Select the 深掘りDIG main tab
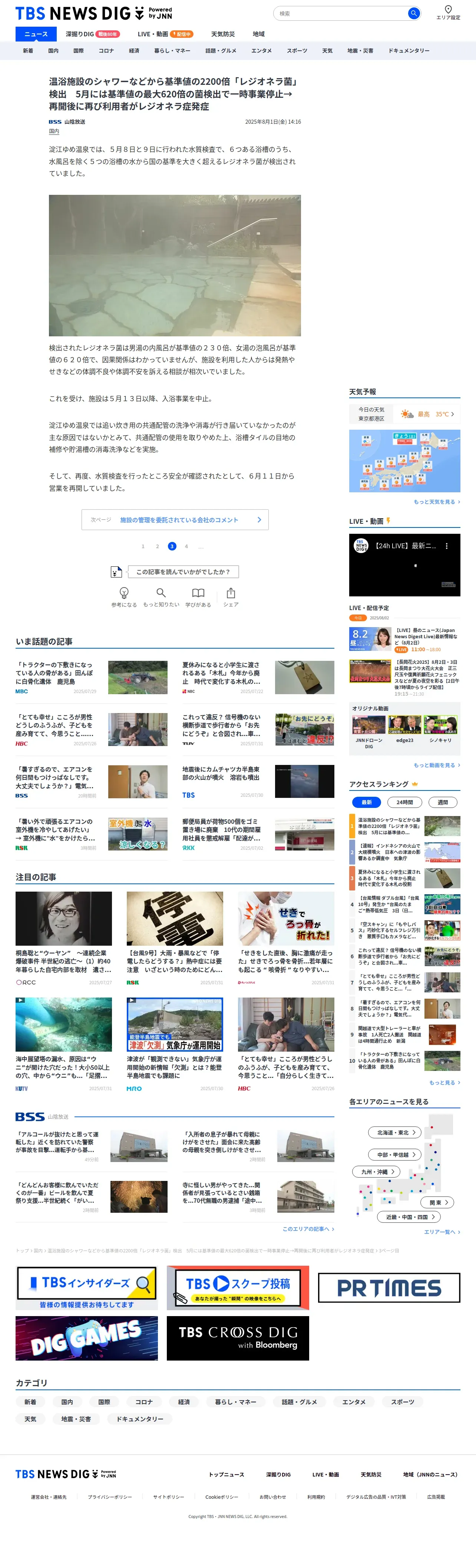 (x=92, y=34)
